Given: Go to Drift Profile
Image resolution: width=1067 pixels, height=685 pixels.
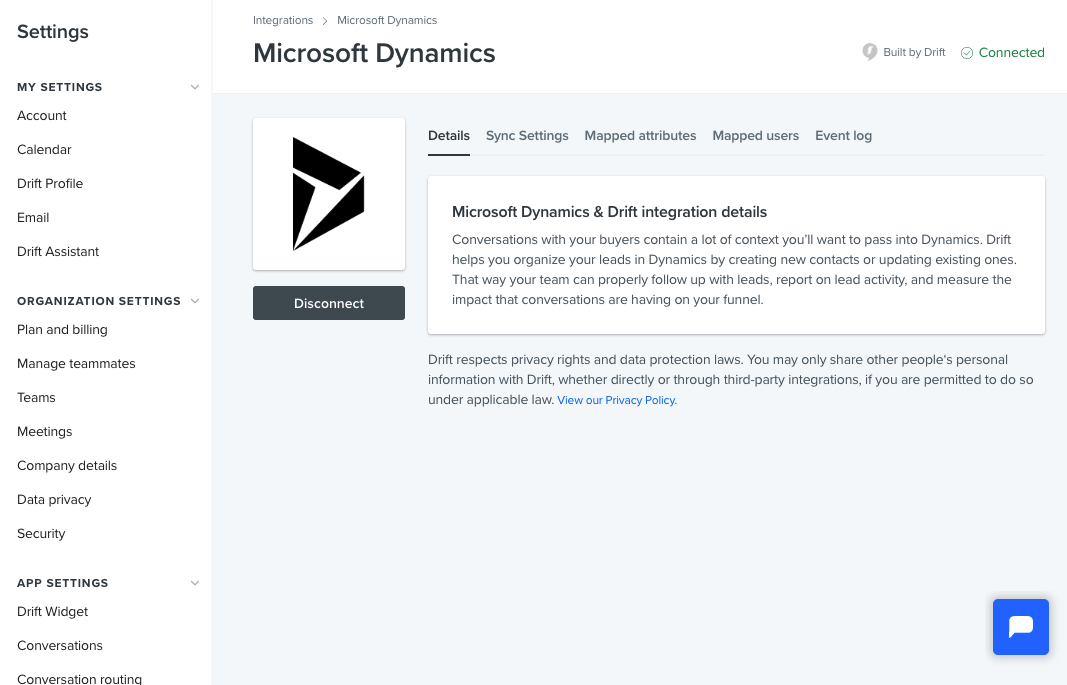Looking at the screenshot, I should coord(50,184).
